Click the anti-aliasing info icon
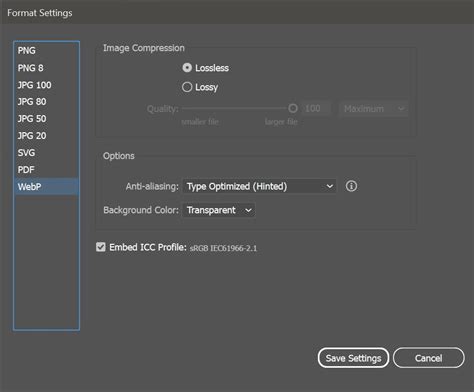Viewport: 474px width, 392px height. pyautogui.click(x=351, y=186)
